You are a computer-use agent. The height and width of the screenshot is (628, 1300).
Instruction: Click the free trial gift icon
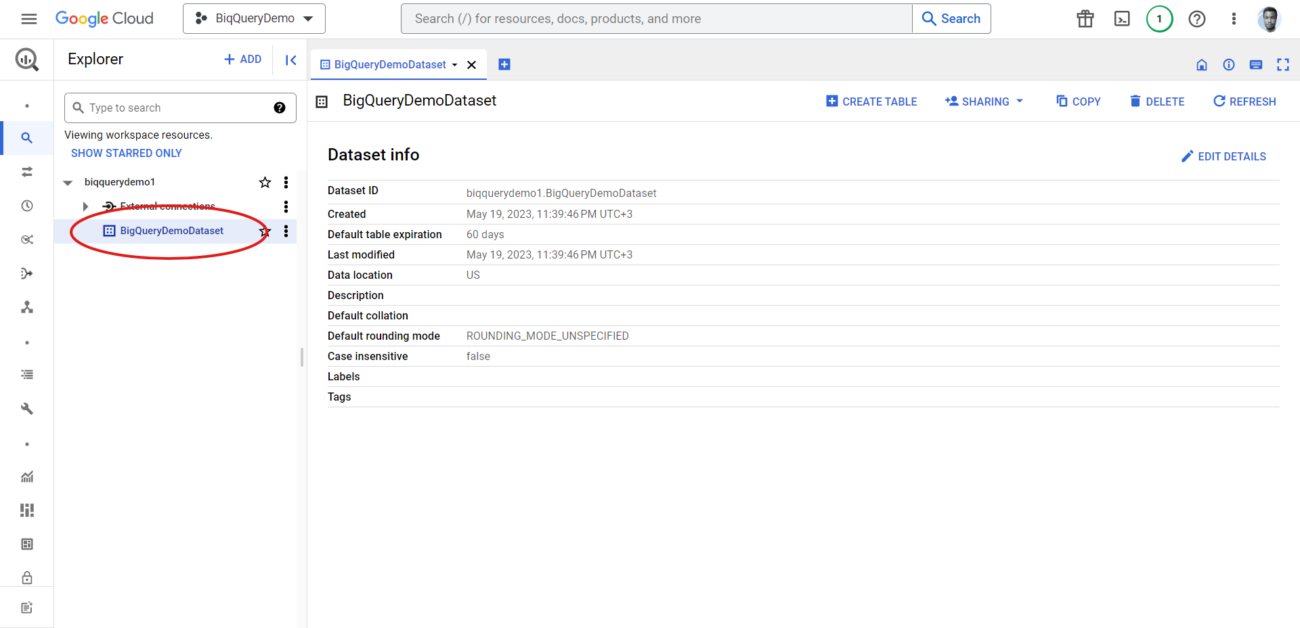click(x=1085, y=18)
